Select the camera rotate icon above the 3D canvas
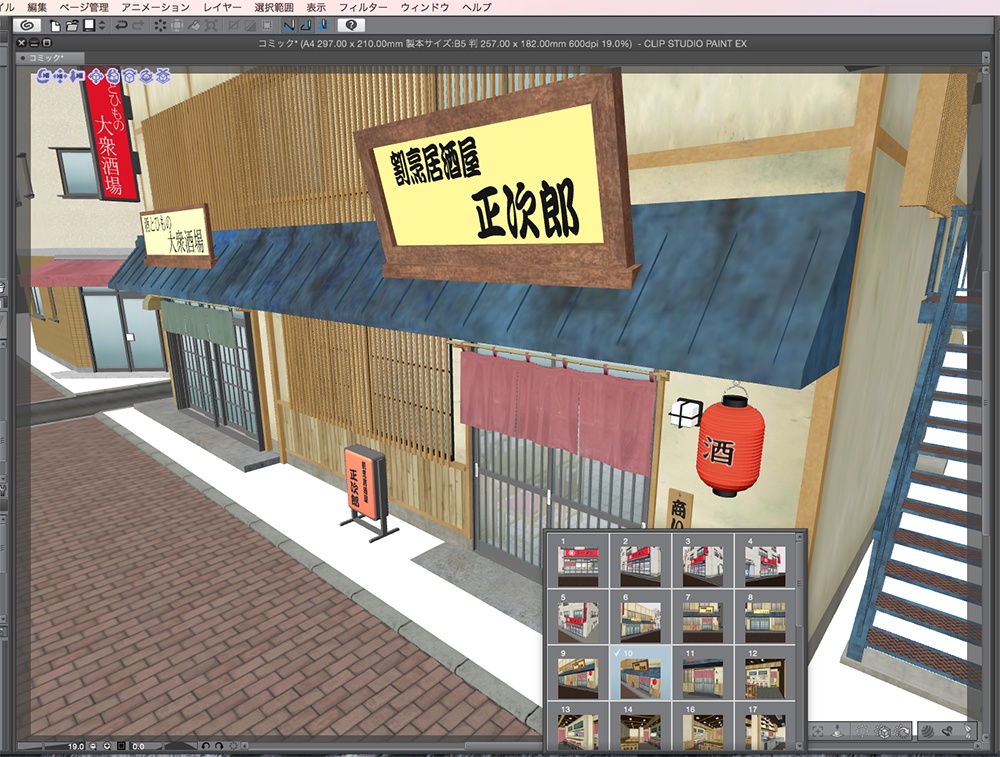Image resolution: width=1000 pixels, height=757 pixels. (x=44, y=76)
